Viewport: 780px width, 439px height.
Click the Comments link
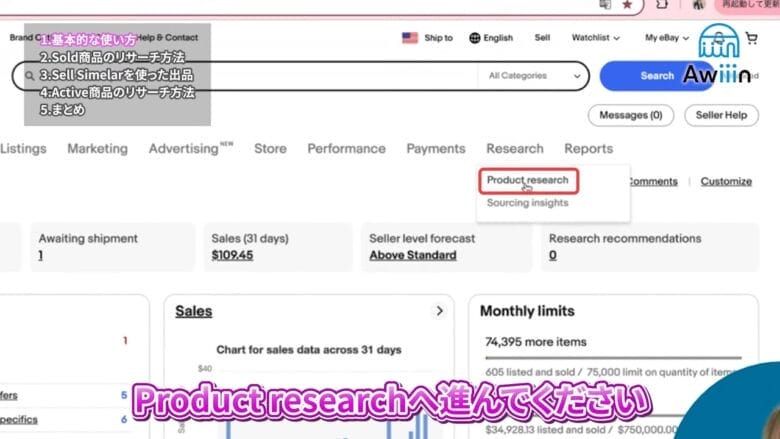[653, 181]
